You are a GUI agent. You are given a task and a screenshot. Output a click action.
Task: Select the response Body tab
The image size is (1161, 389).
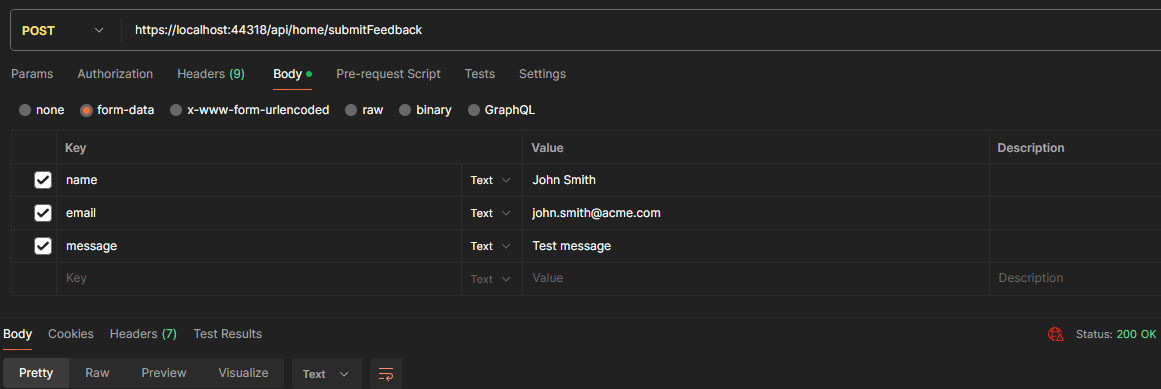[x=17, y=334]
